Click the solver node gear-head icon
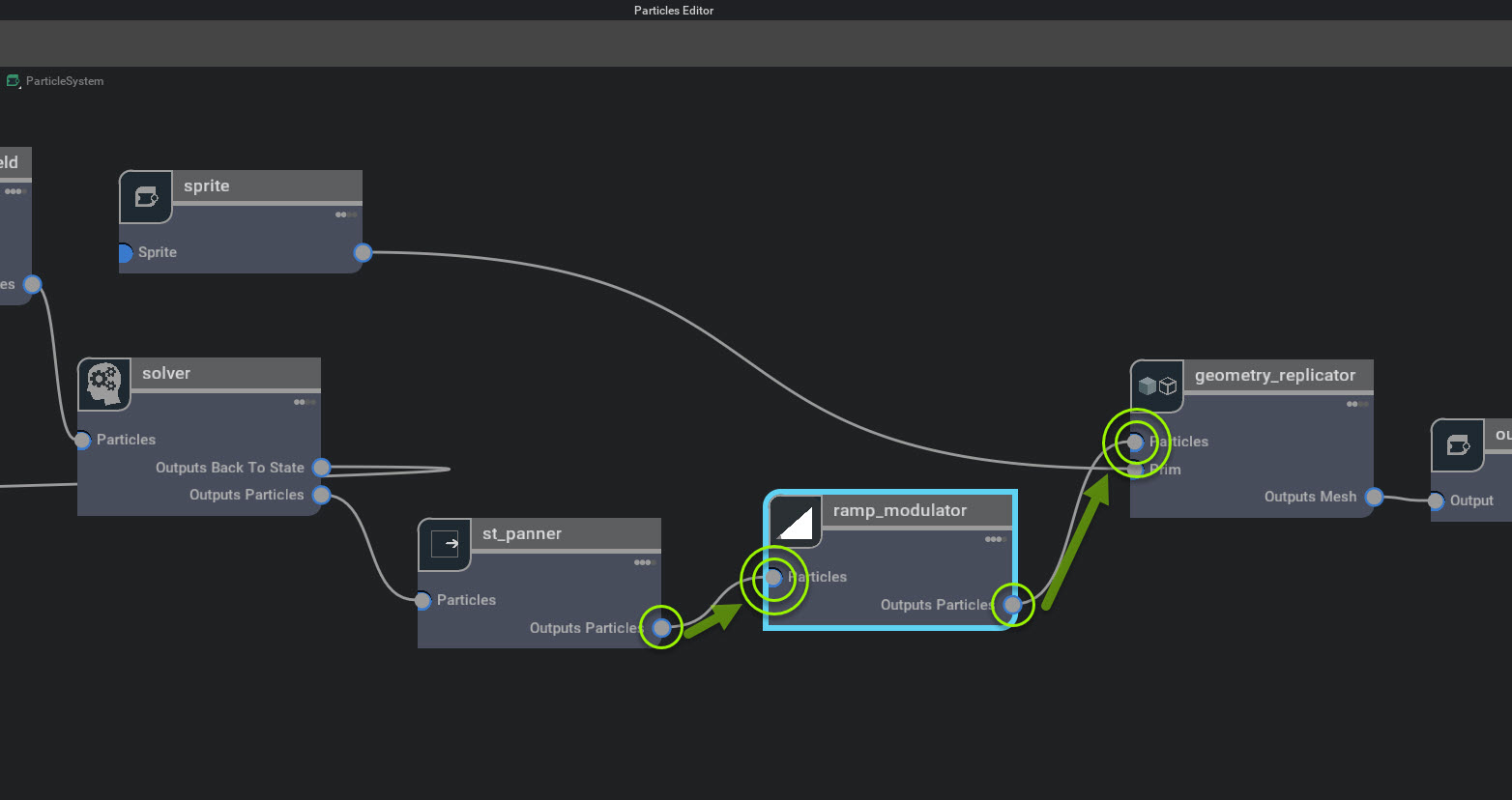This screenshot has width=1512, height=800. 103,384
